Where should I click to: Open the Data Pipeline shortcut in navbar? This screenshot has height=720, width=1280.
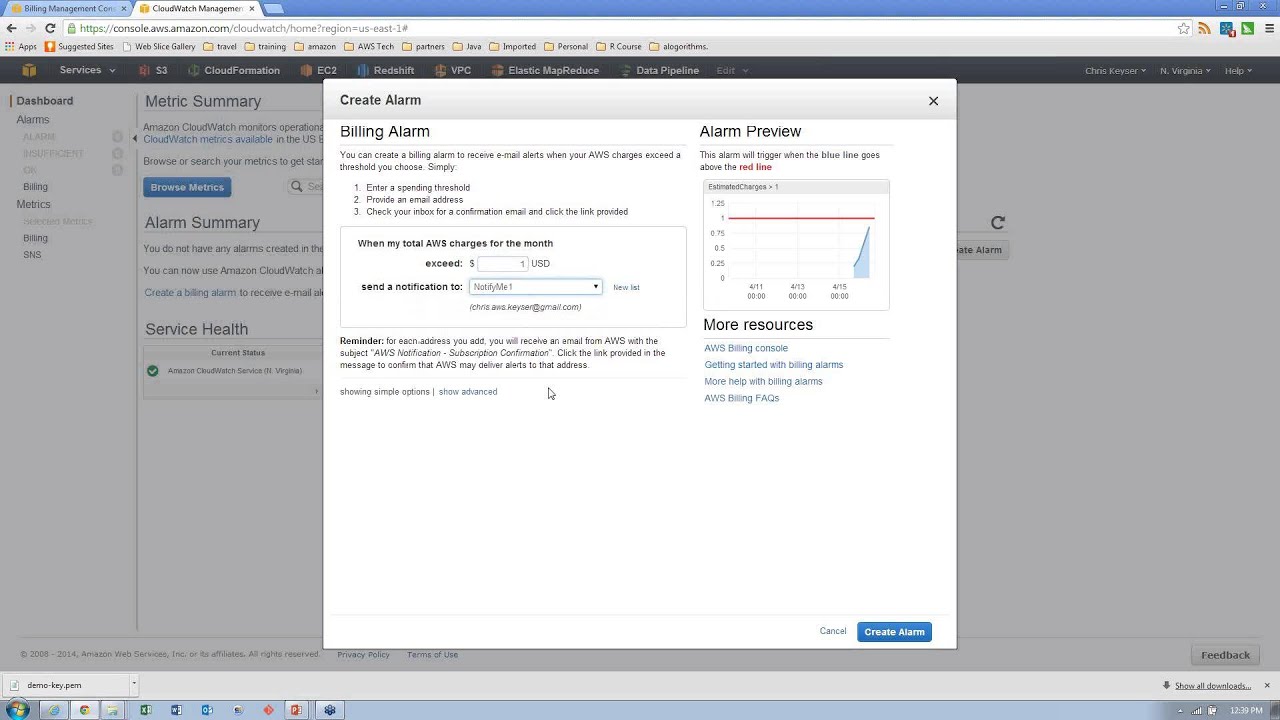(659, 71)
